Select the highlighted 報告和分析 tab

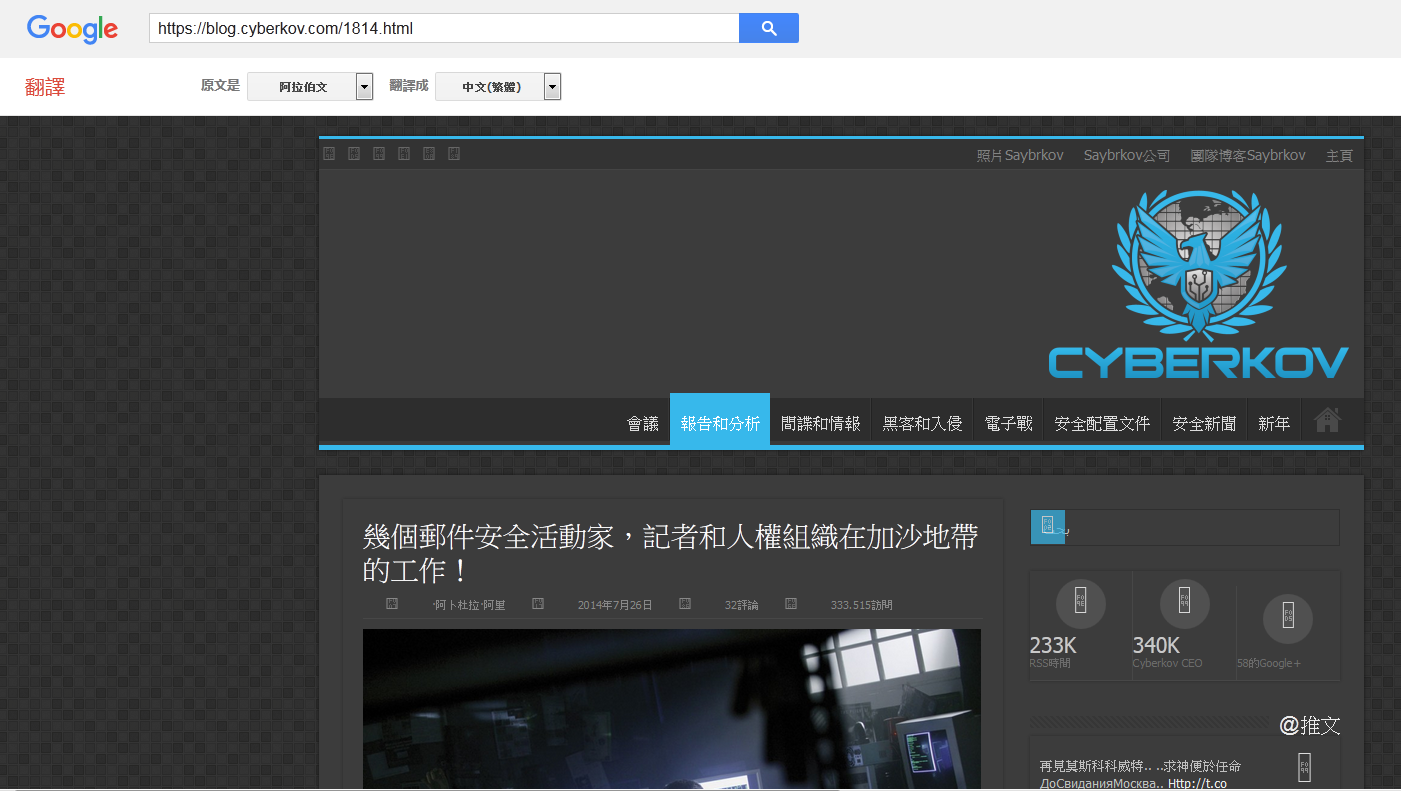coord(720,422)
